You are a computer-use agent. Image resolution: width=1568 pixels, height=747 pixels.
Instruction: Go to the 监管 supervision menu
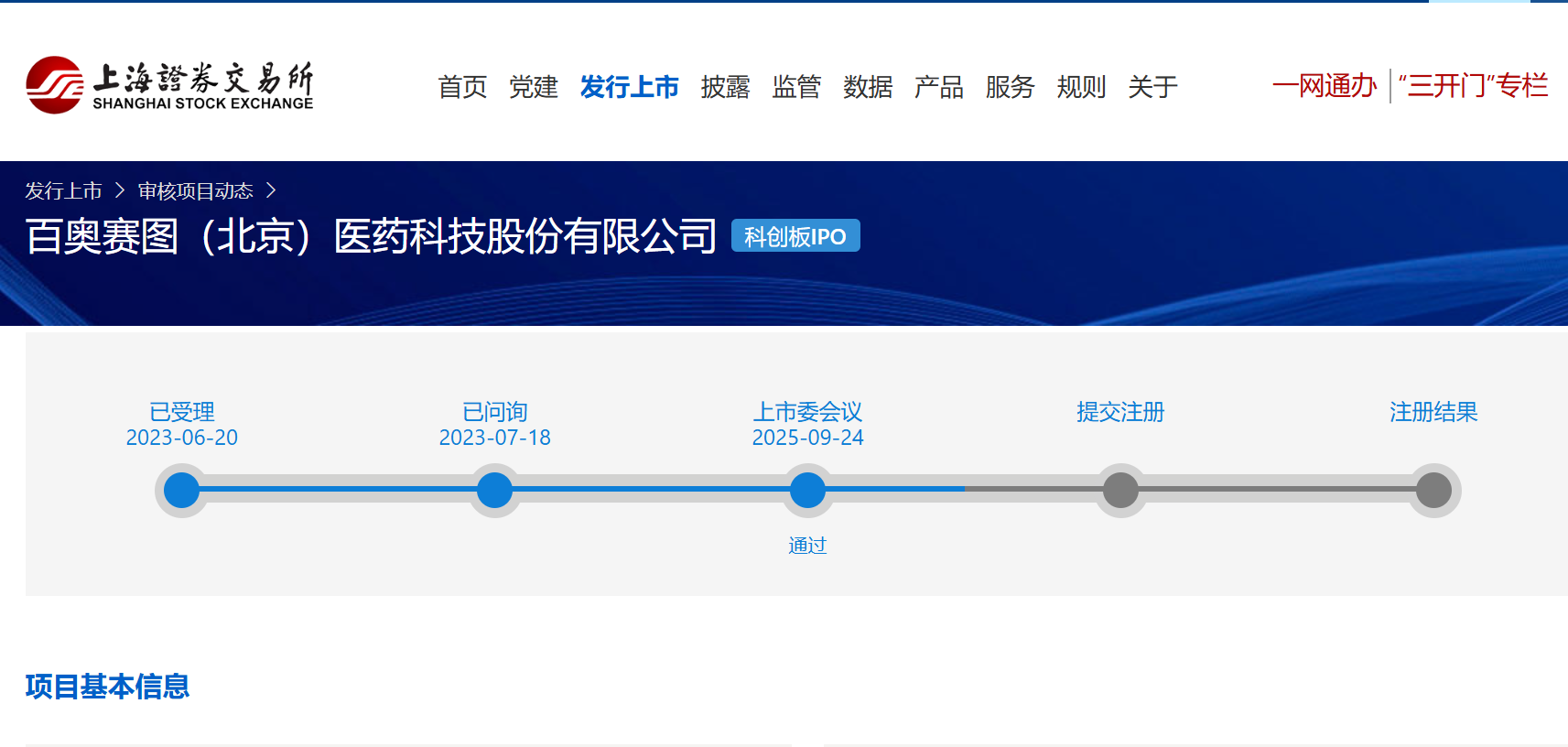(x=796, y=87)
